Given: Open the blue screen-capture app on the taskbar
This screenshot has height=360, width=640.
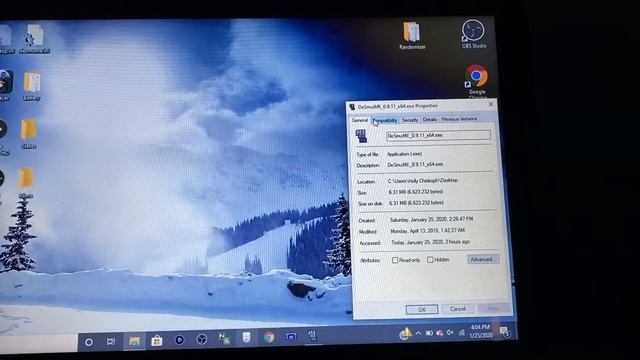Looking at the screenshot, I should click(x=291, y=337).
